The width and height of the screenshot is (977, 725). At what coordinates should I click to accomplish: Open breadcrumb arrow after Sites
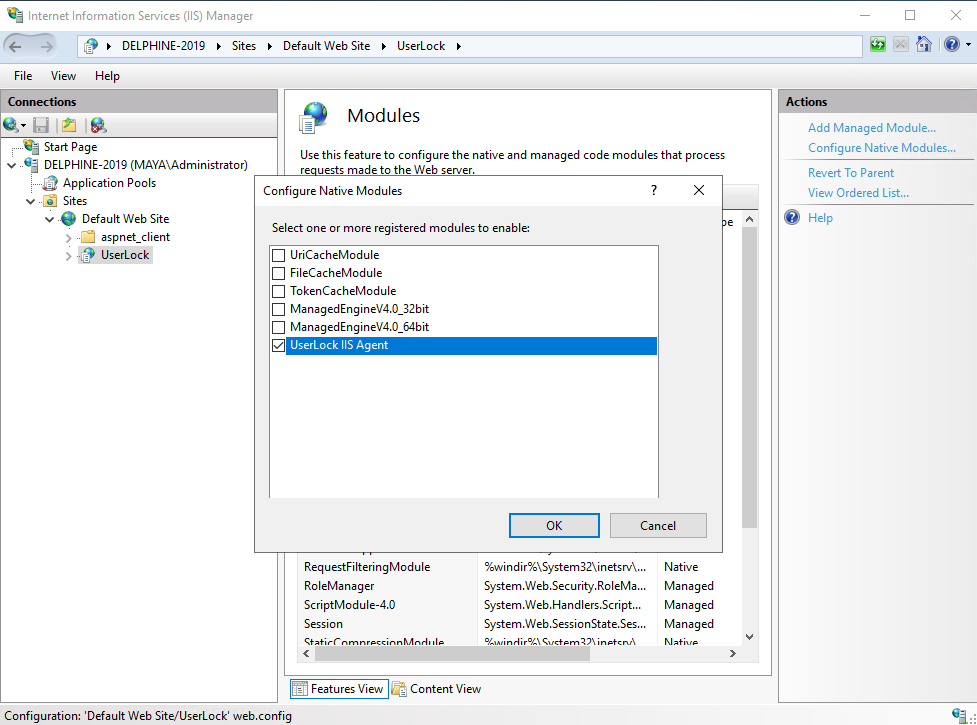coord(269,46)
